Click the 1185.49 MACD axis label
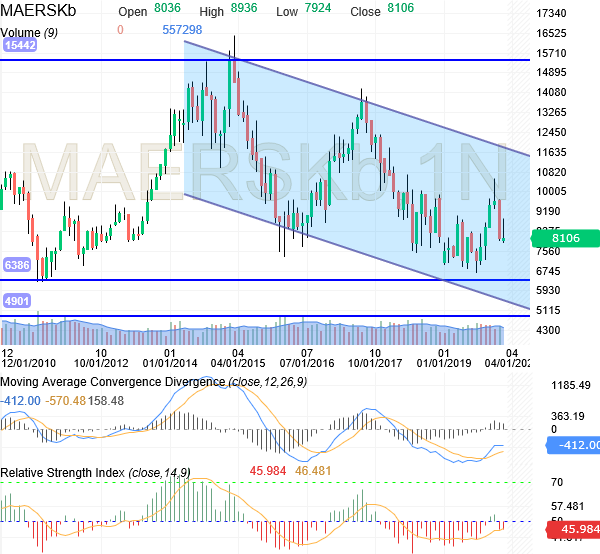Viewport: 600px width, 554px height. [571, 385]
